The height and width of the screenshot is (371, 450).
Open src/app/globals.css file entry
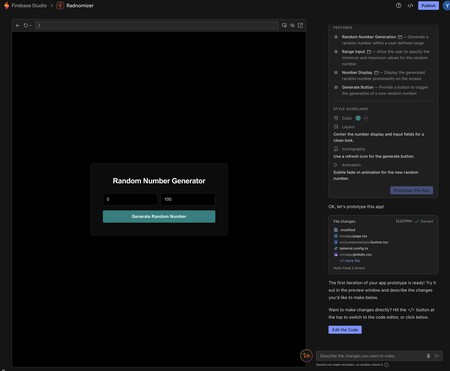(x=353, y=254)
